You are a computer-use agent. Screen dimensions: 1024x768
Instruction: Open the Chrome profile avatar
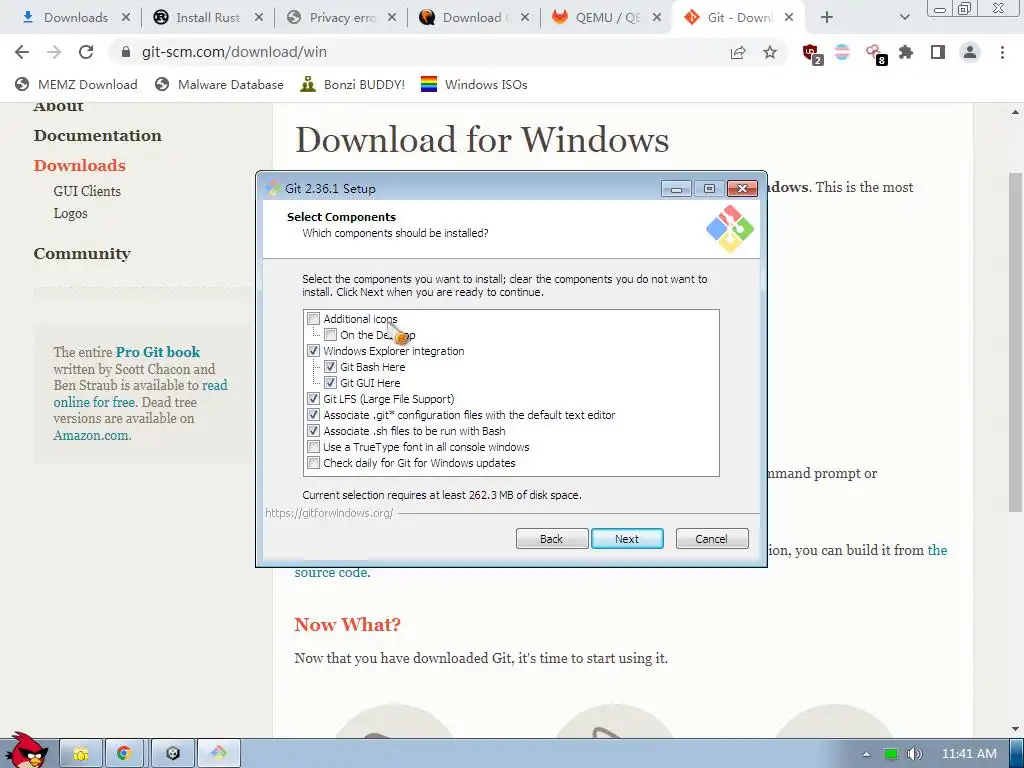click(x=970, y=52)
